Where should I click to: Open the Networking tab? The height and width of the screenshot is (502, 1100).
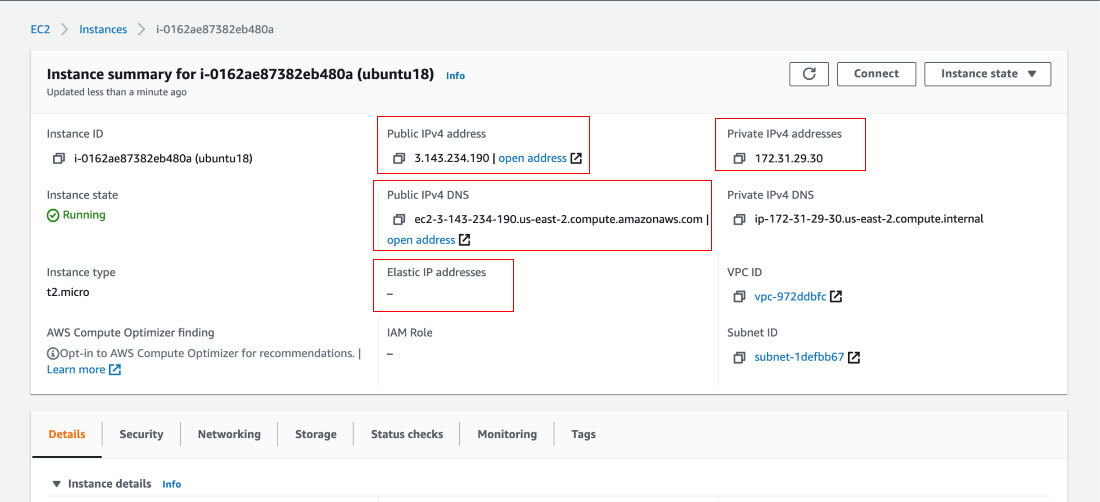tap(229, 434)
